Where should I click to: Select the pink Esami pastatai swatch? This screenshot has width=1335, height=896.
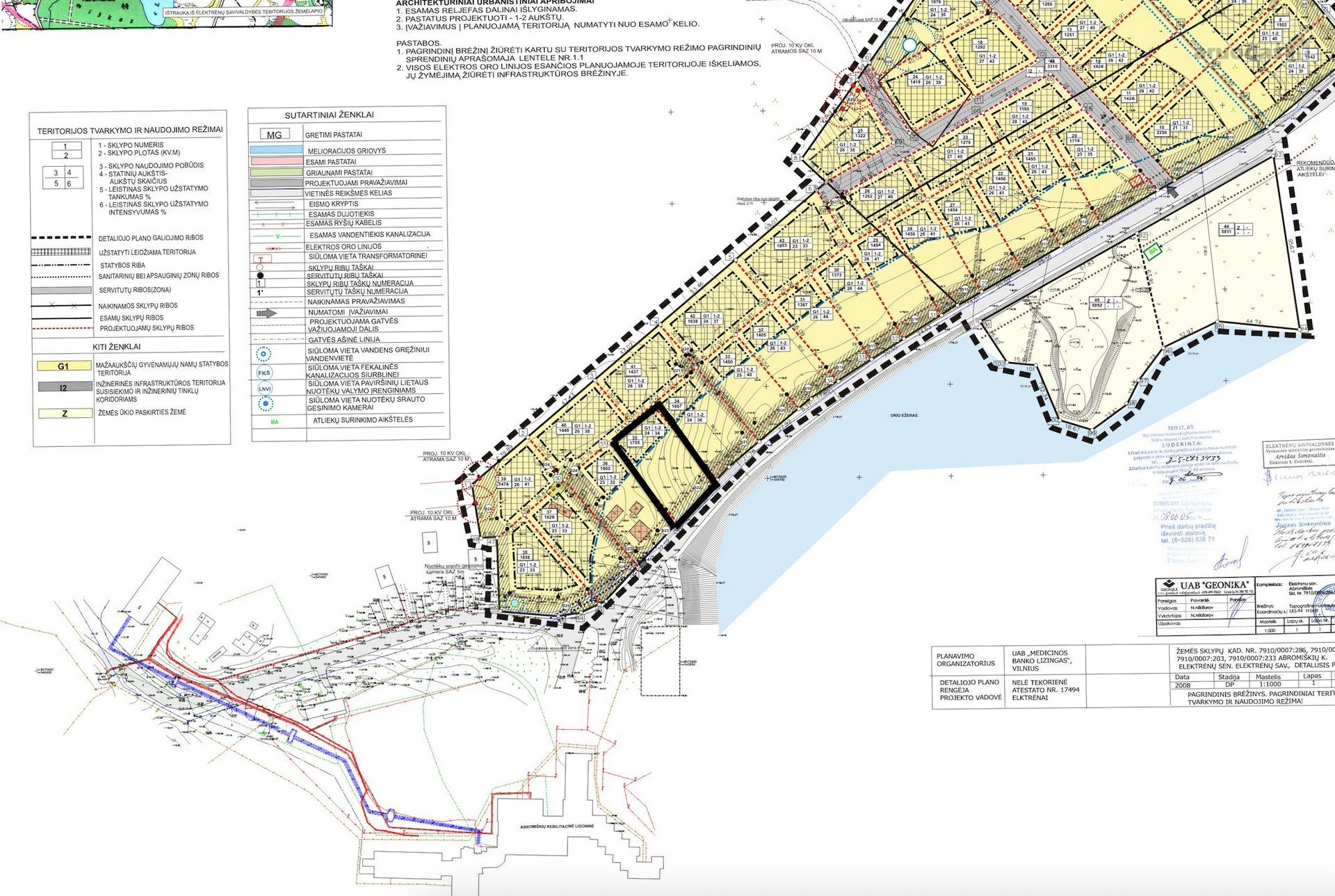tap(275, 161)
